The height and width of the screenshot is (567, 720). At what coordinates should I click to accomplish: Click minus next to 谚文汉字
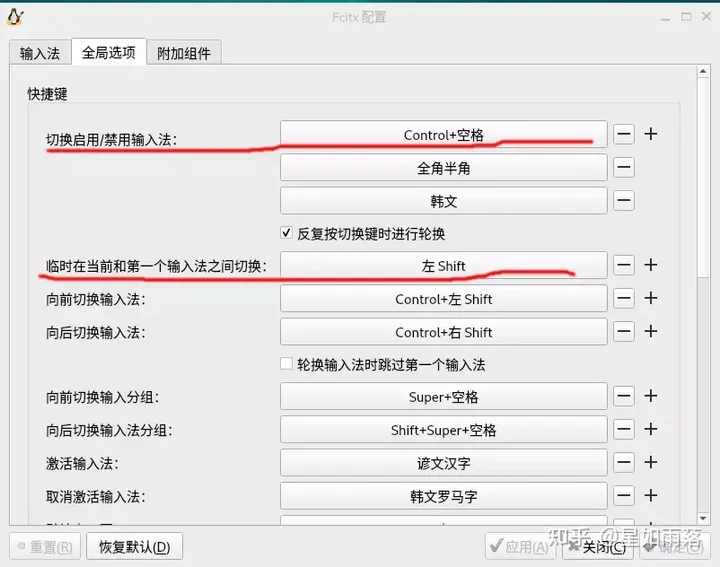624,462
